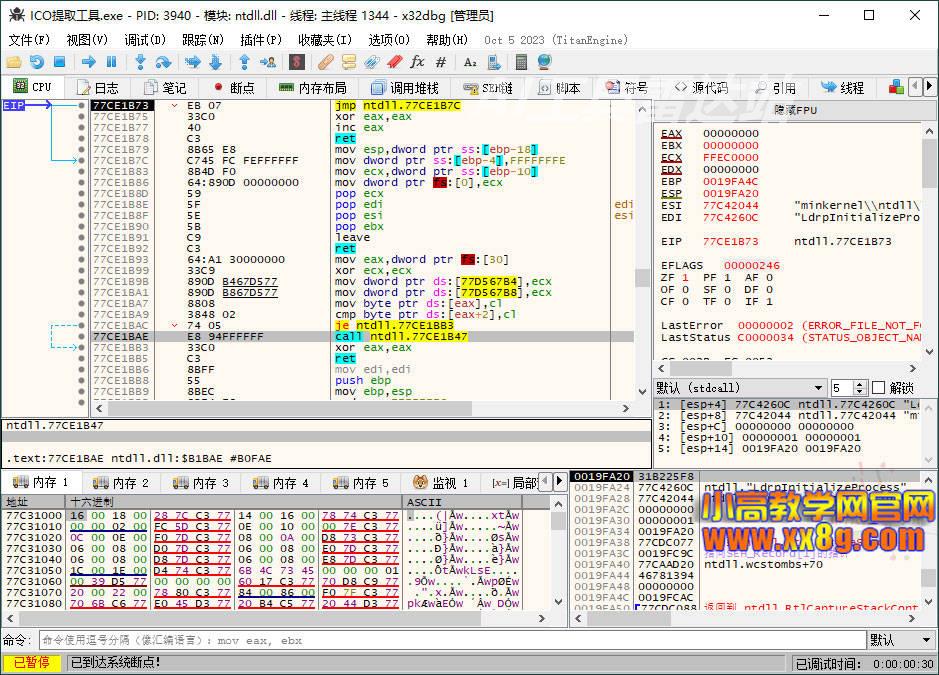Open the 选项(O) menu
This screenshot has width=939, height=675.
tap(389, 40)
